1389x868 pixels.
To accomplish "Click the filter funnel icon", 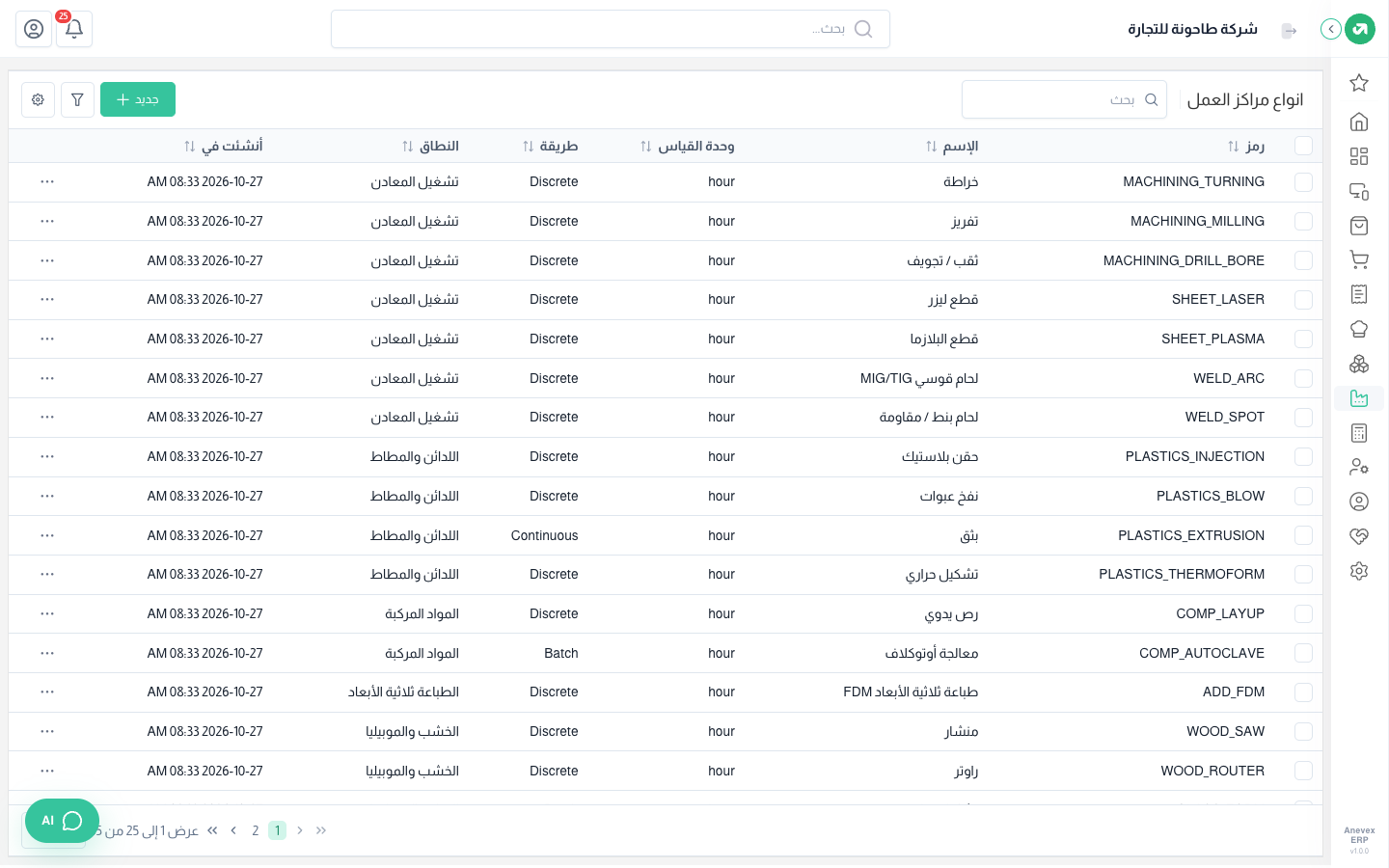I will [77, 99].
